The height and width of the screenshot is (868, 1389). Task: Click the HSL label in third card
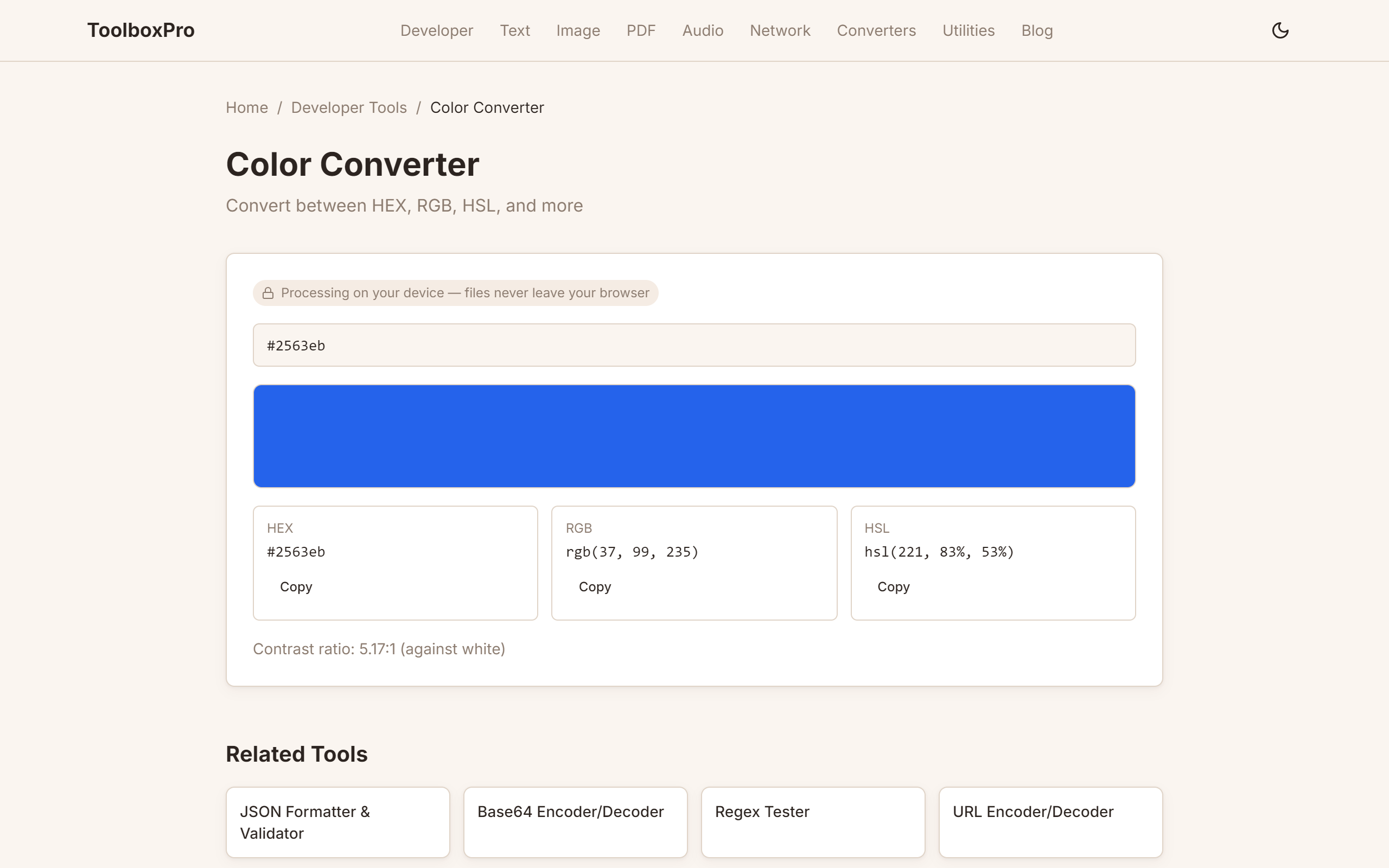877,528
